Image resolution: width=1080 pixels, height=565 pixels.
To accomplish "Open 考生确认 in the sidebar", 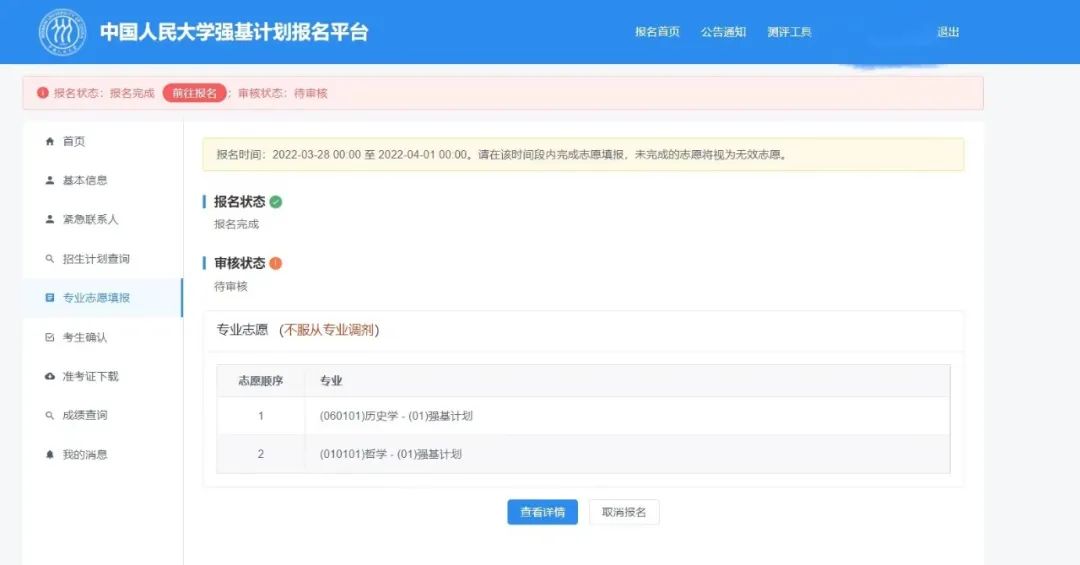I will [103, 338].
